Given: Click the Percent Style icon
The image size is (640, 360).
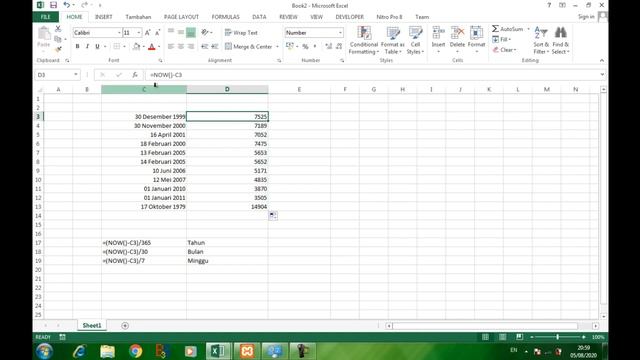Looking at the screenshot, I should click(x=305, y=47).
